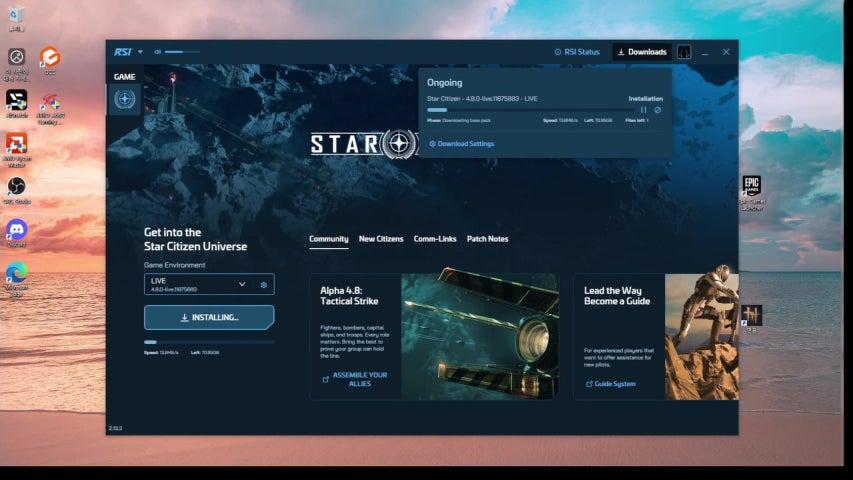
Task: Open the RSI logo menu in launcher
Action: [x=123, y=52]
